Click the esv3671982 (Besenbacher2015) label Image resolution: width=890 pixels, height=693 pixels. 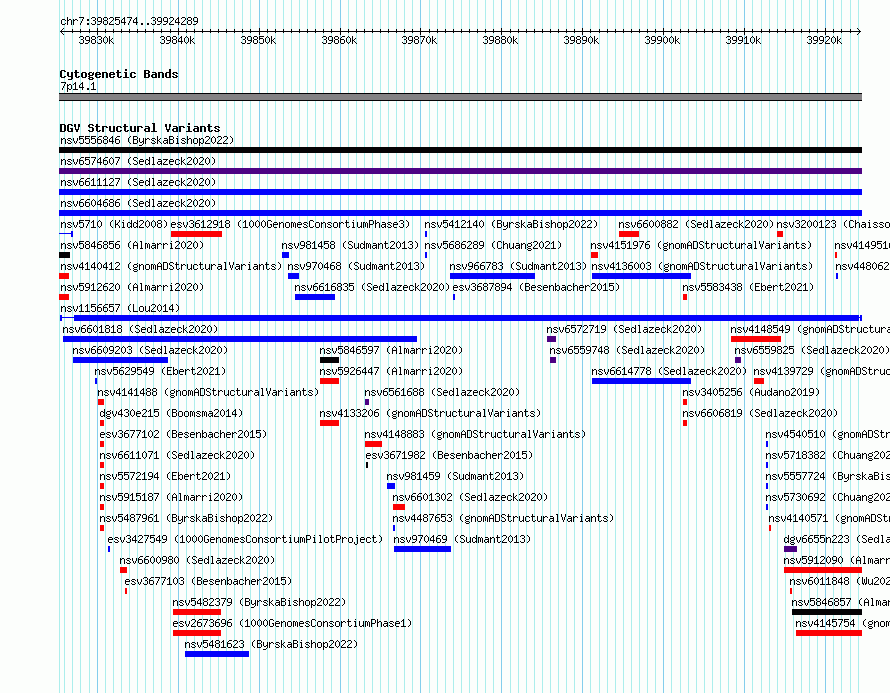[449, 455]
